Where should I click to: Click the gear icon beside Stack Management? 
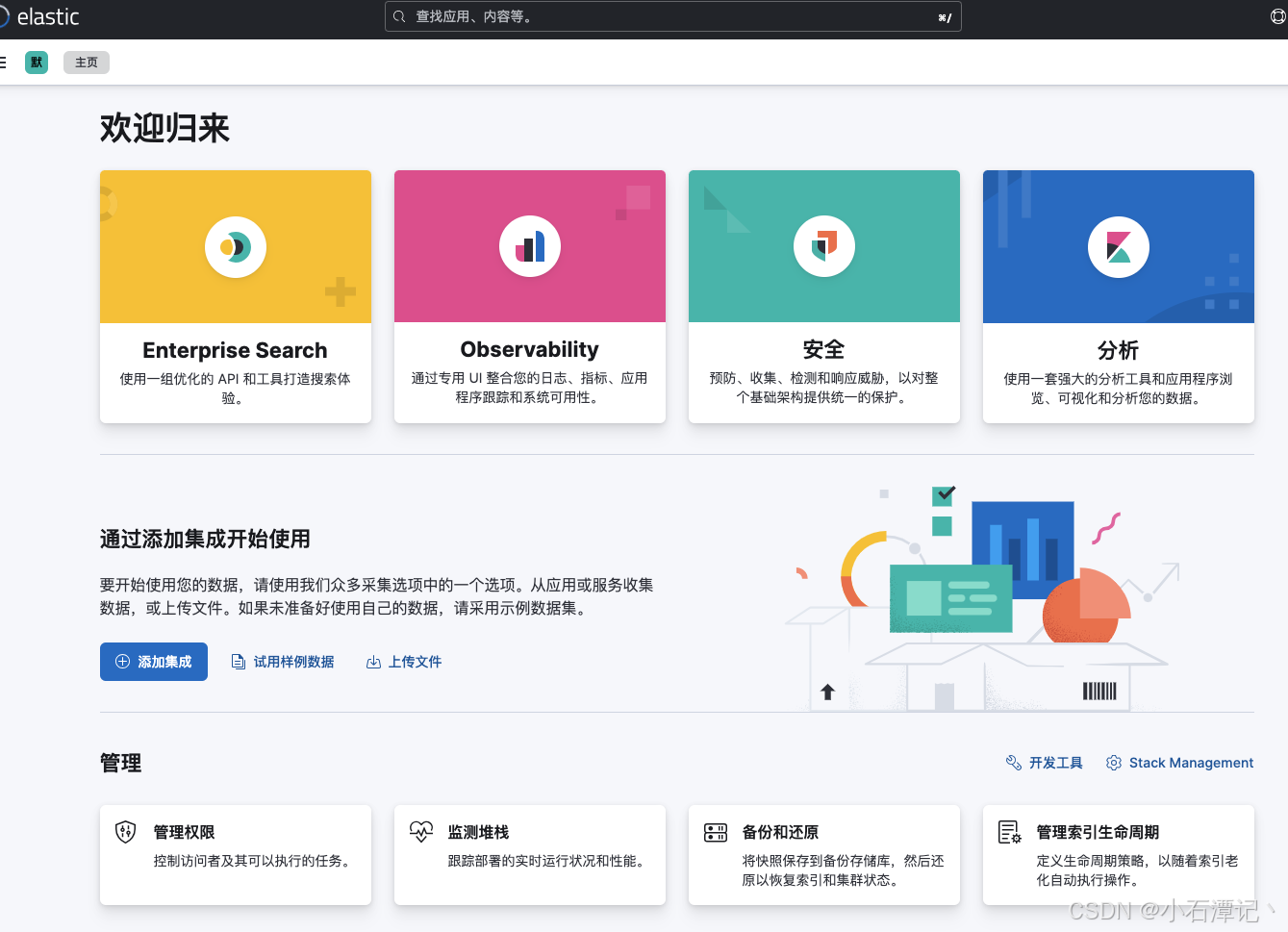pyautogui.click(x=1114, y=763)
